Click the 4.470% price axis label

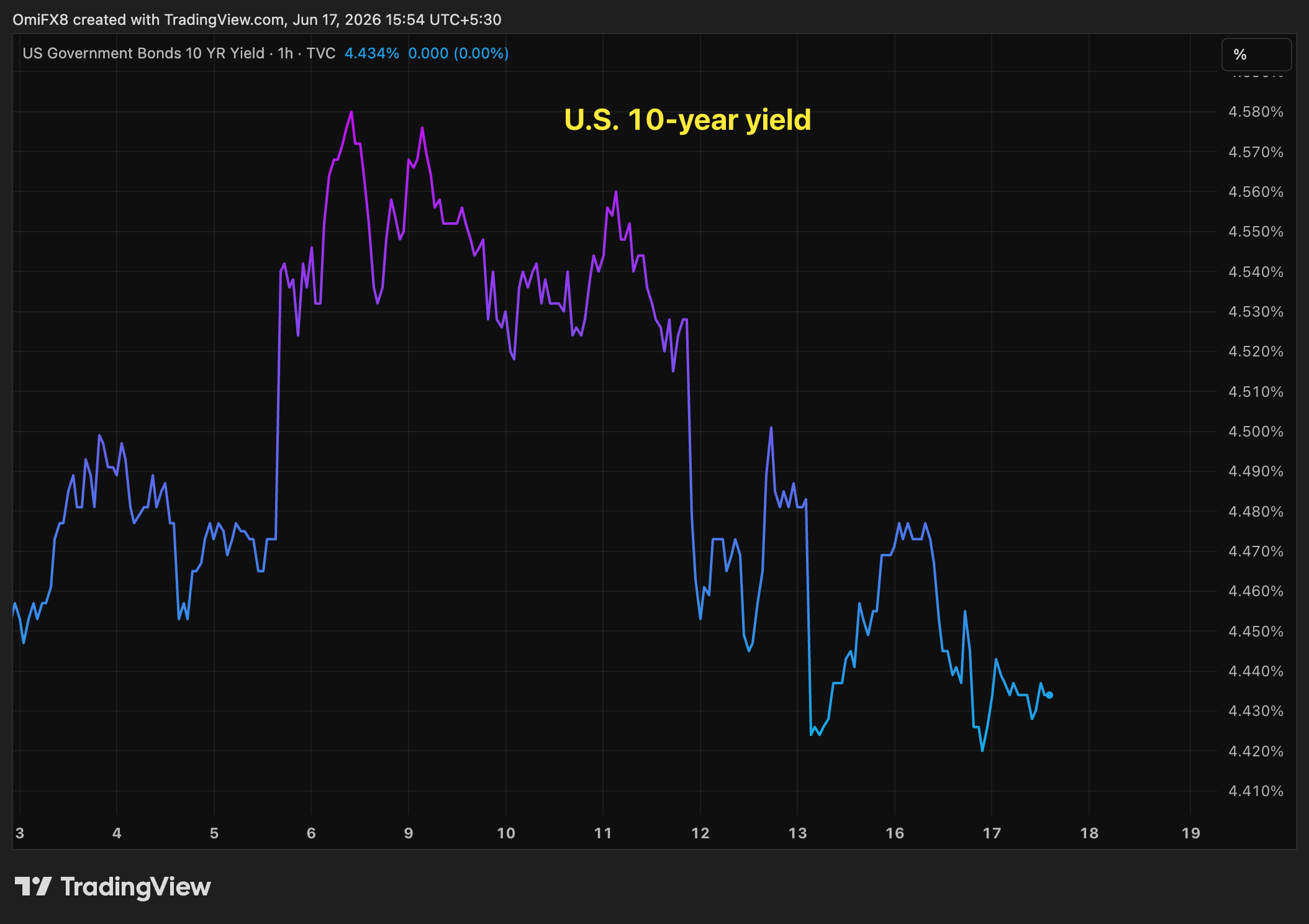1256,551
